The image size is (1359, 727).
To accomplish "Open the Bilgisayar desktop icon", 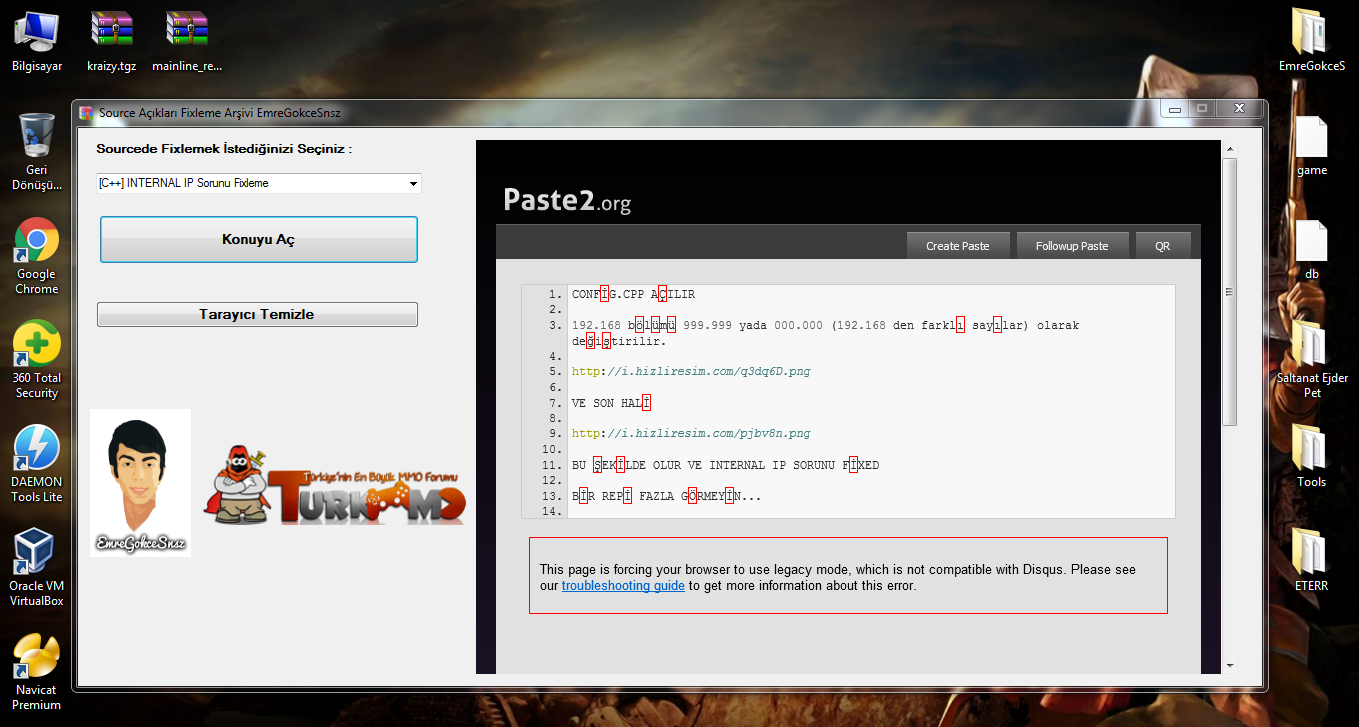I will point(37,40).
